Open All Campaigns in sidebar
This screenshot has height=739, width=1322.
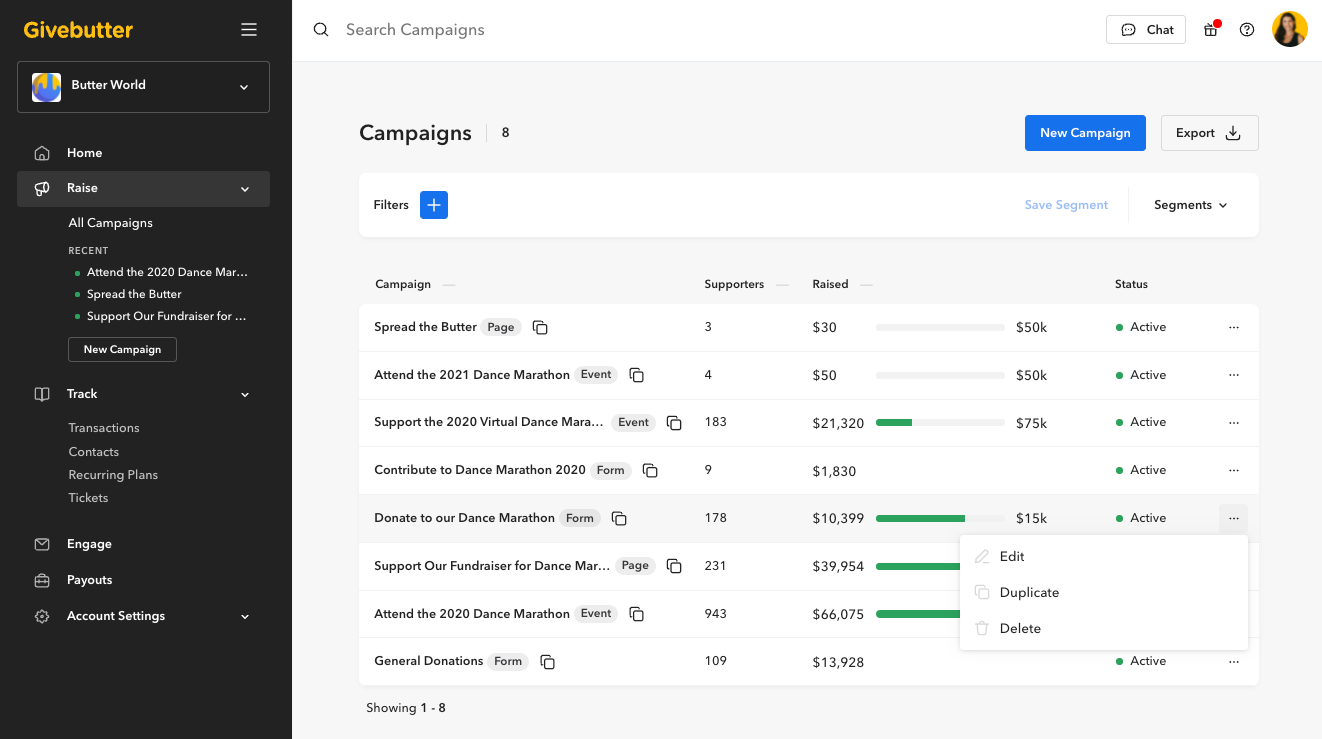(x=110, y=223)
